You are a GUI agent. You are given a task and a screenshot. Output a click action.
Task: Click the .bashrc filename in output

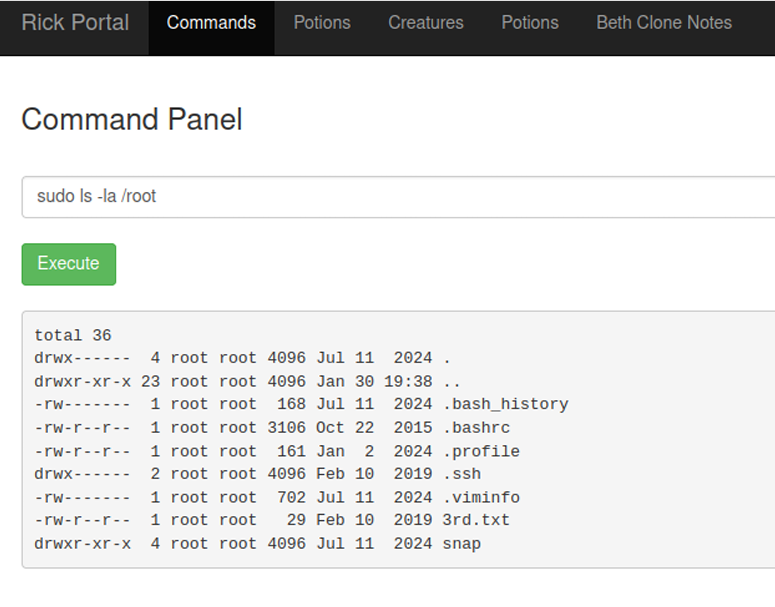(476, 428)
